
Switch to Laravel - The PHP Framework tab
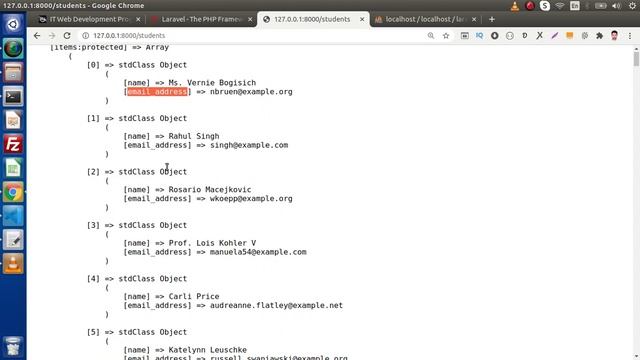point(202,19)
